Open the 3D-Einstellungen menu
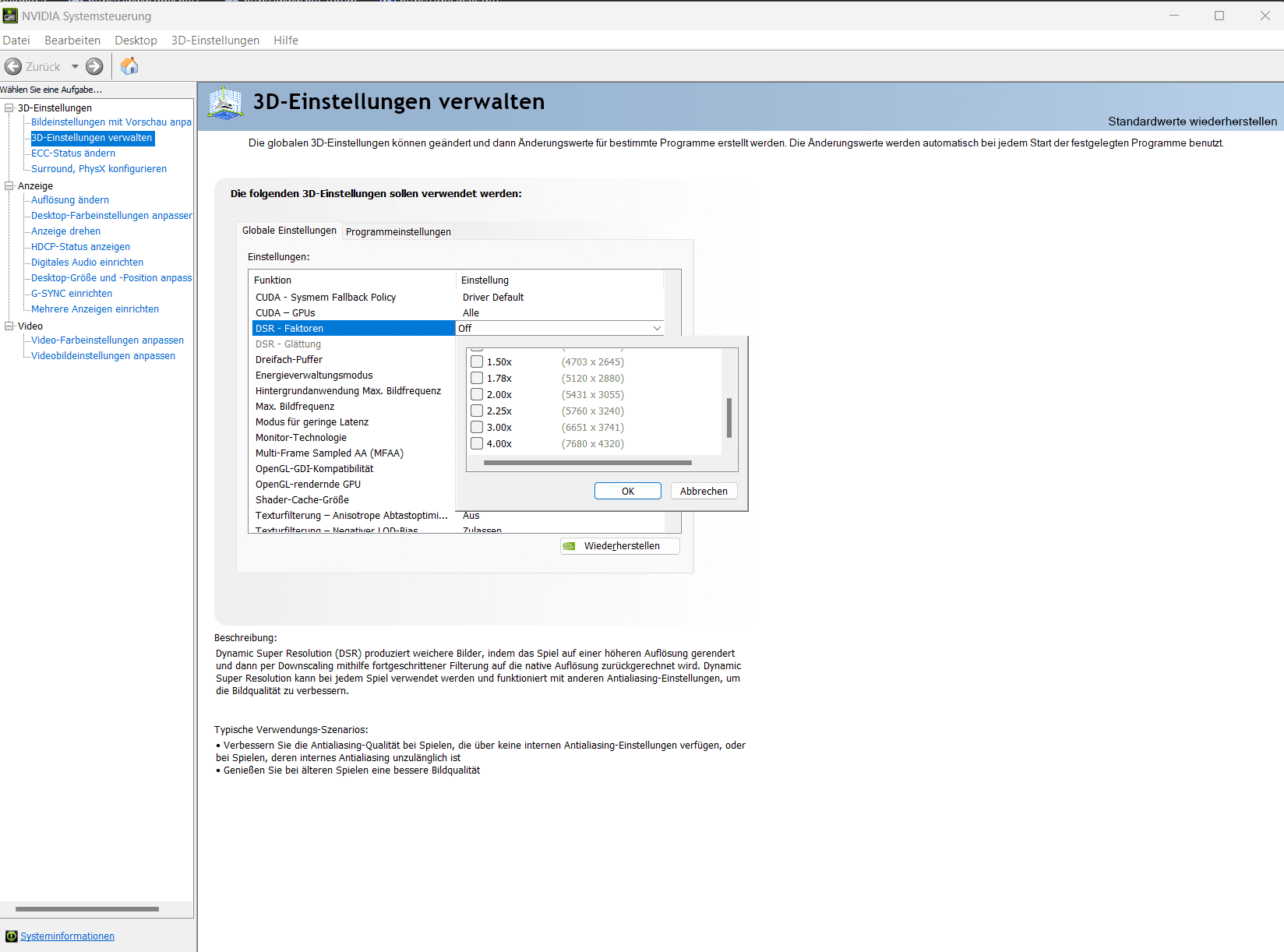 coord(215,41)
